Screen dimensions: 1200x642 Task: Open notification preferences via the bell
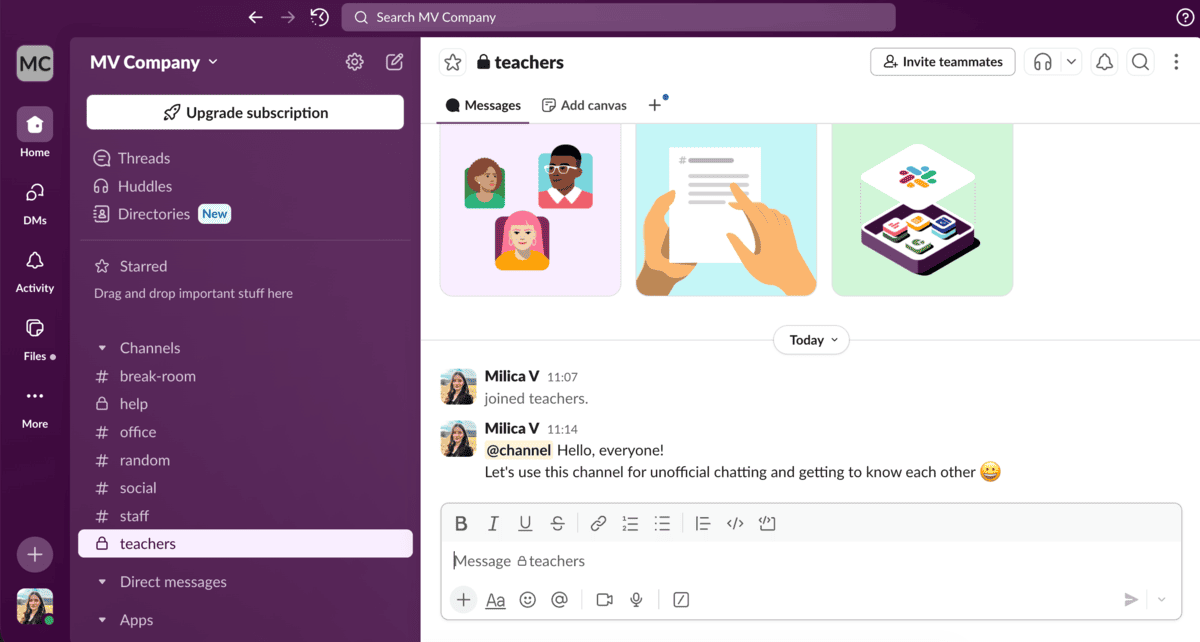1103,61
